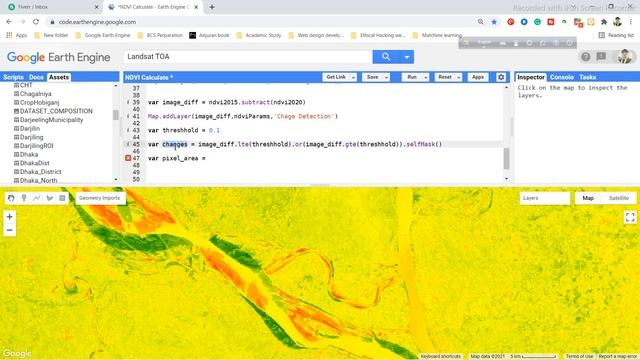Viewport: 640px width, 360px height.
Task: Switch to the Docs tab
Action: point(36,77)
